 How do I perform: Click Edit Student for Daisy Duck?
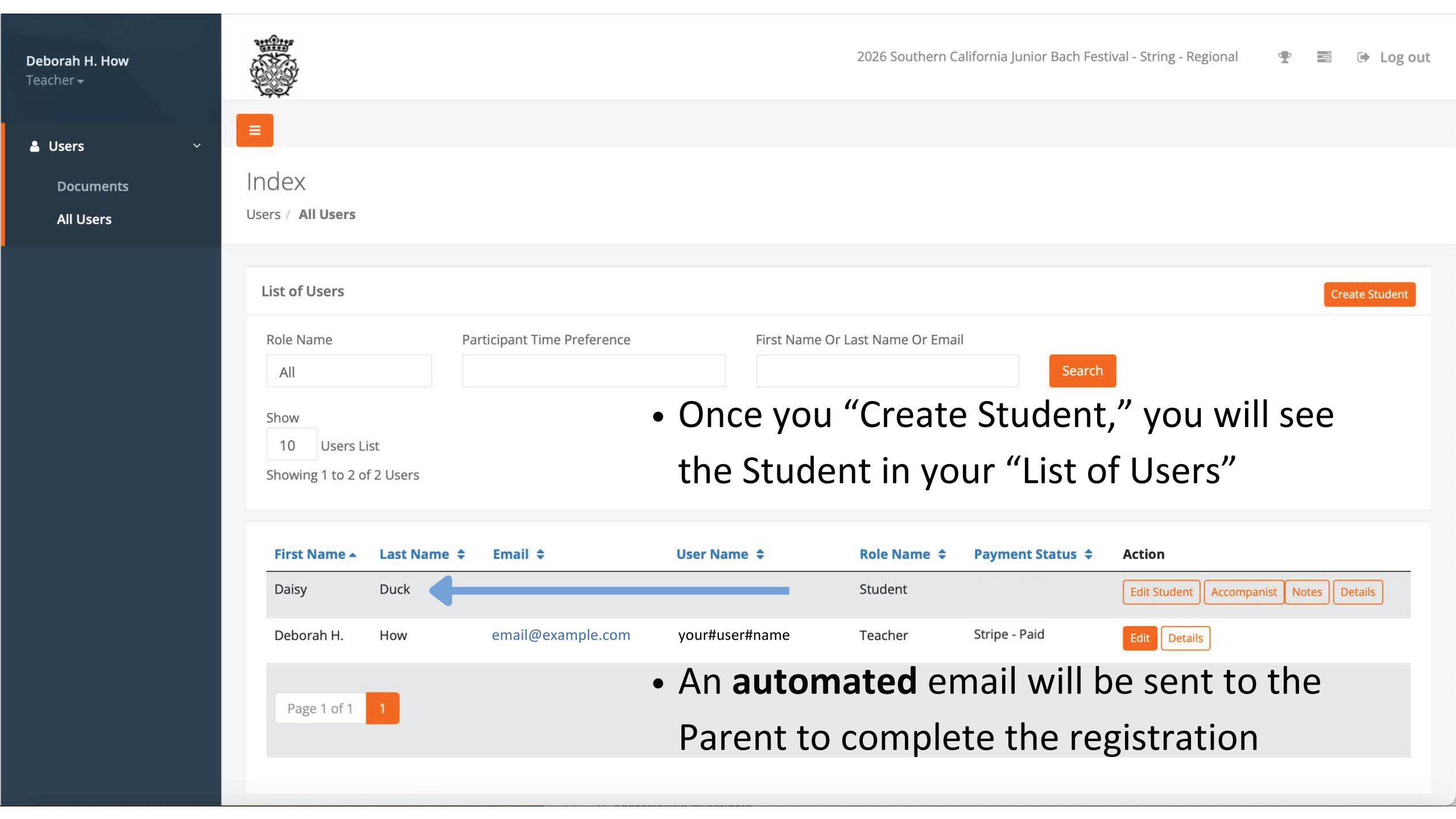(1161, 591)
